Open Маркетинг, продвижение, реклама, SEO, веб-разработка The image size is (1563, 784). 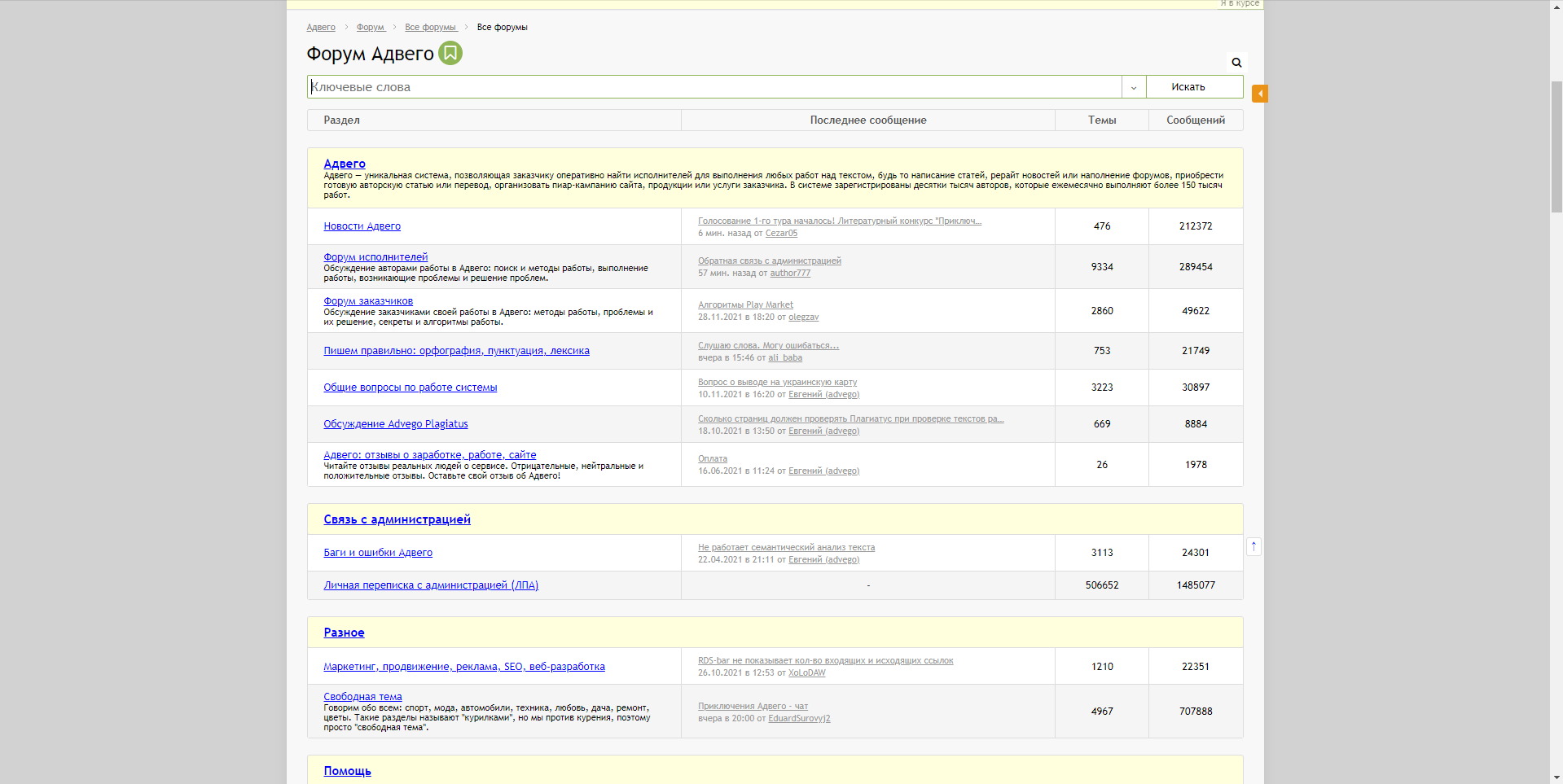[x=464, y=667]
